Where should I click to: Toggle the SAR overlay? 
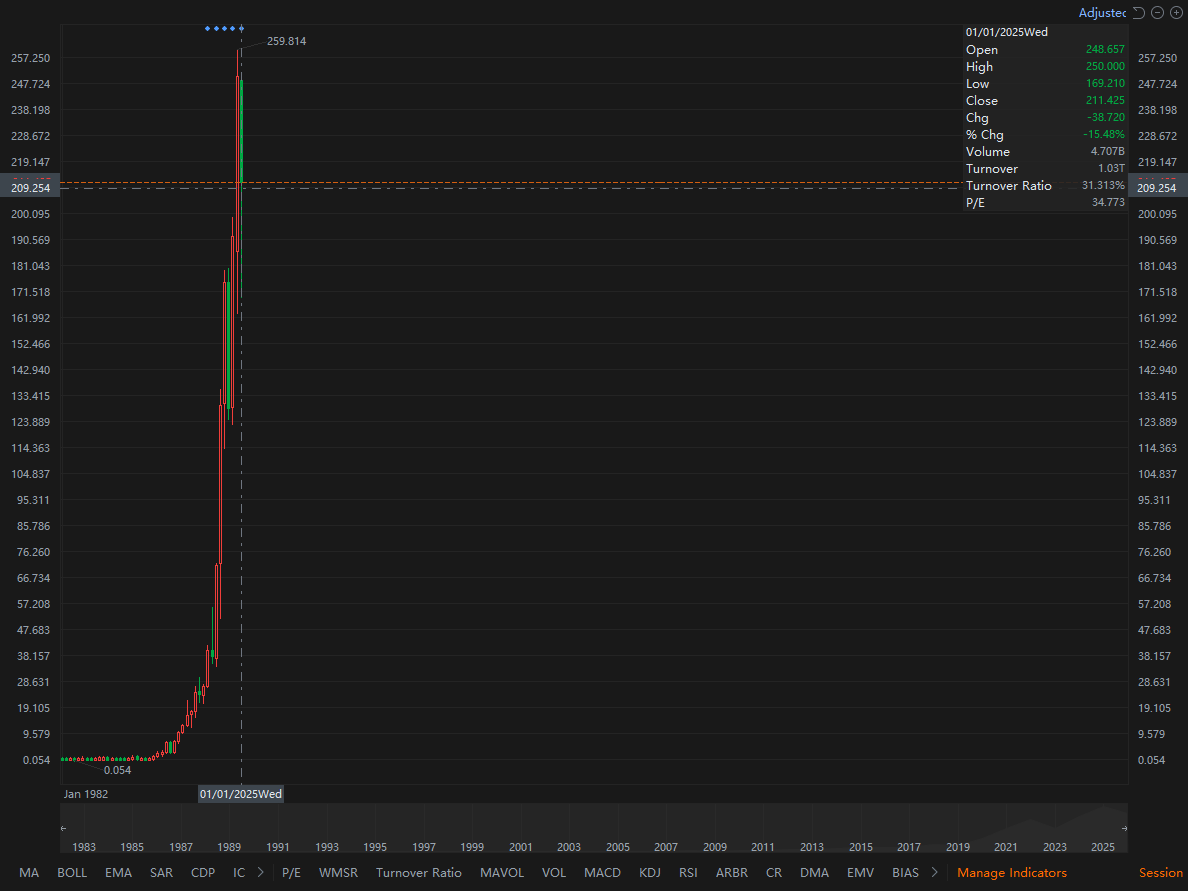[x=161, y=873]
